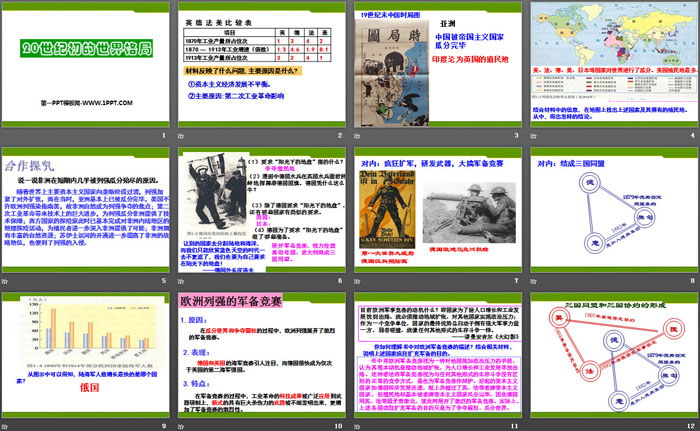Select slide 8 with 三国同盟 triangle diagram

click(x=614, y=210)
